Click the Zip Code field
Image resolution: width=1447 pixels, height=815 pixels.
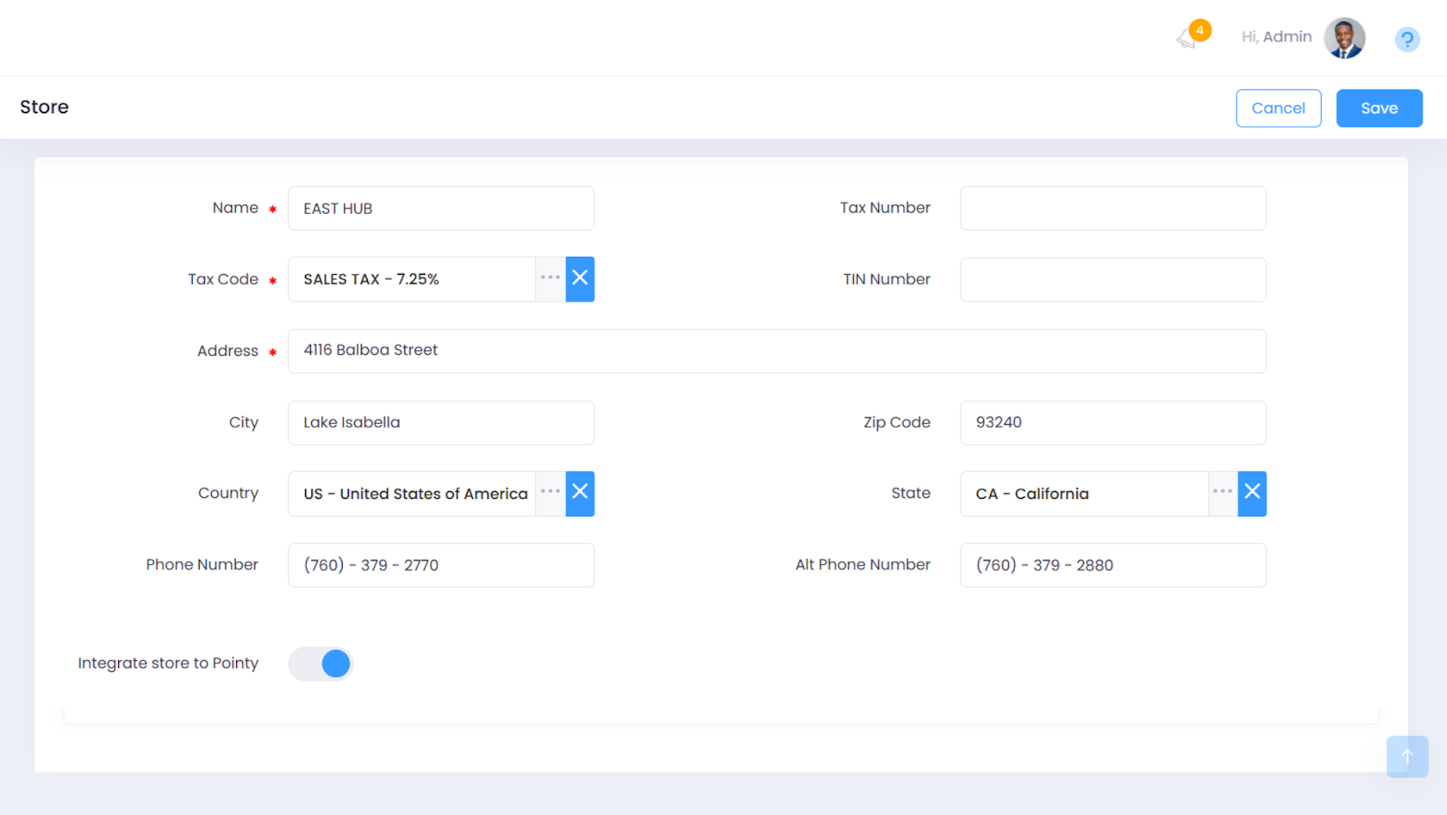click(1112, 422)
